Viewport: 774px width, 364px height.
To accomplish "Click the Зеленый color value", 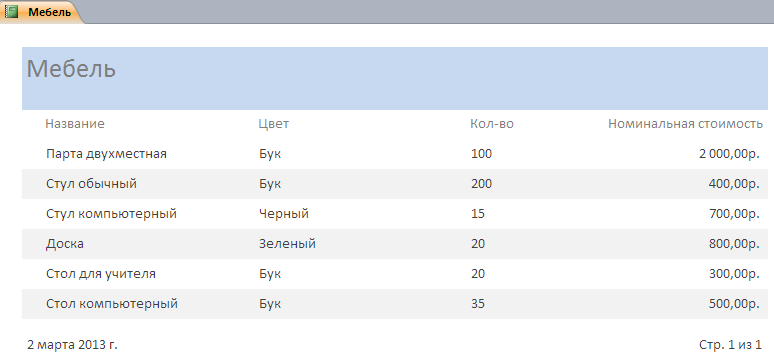I will pos(287,244).
